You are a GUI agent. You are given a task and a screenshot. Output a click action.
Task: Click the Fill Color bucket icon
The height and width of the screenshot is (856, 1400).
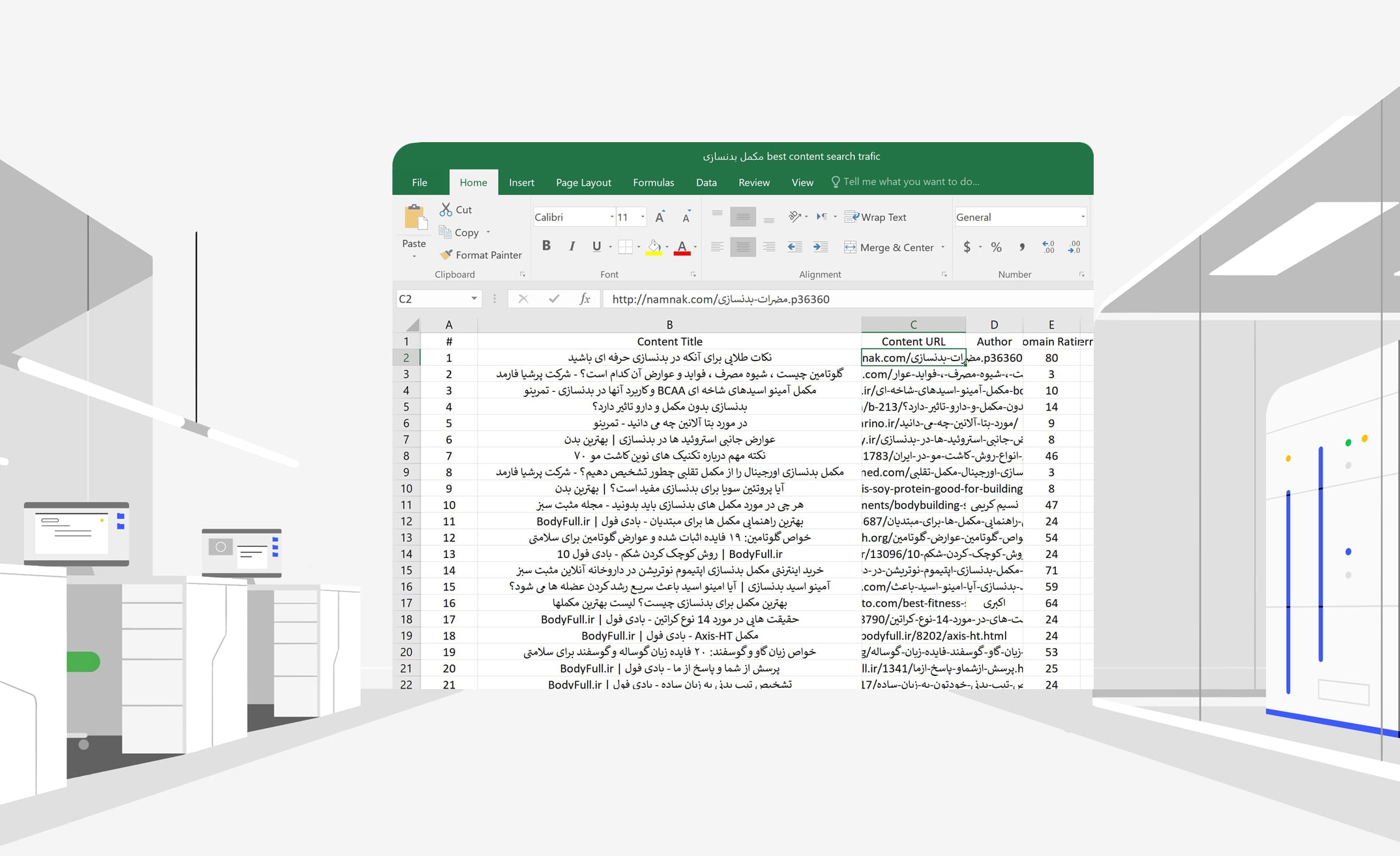[x=654, y=247]
